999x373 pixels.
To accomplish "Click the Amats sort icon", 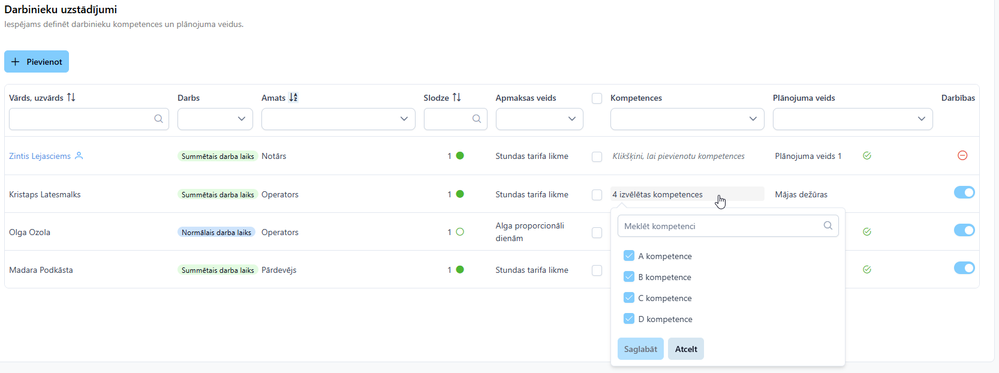I will click(x=293, y=98).
